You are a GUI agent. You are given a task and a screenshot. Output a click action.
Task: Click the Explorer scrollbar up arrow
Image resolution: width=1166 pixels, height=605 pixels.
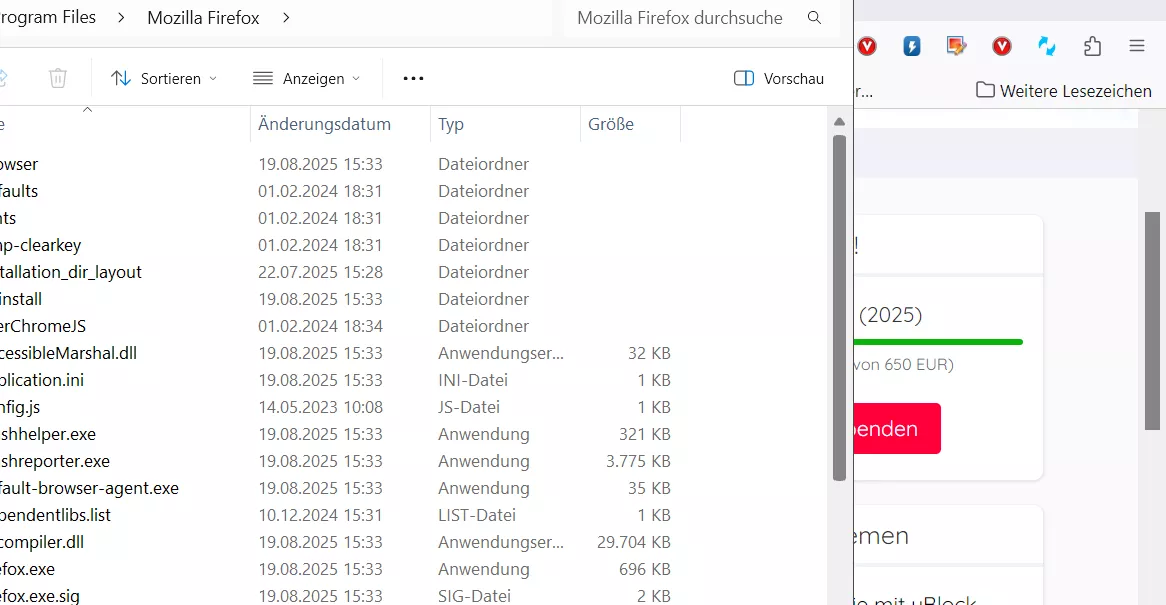[x=840, y=122]
